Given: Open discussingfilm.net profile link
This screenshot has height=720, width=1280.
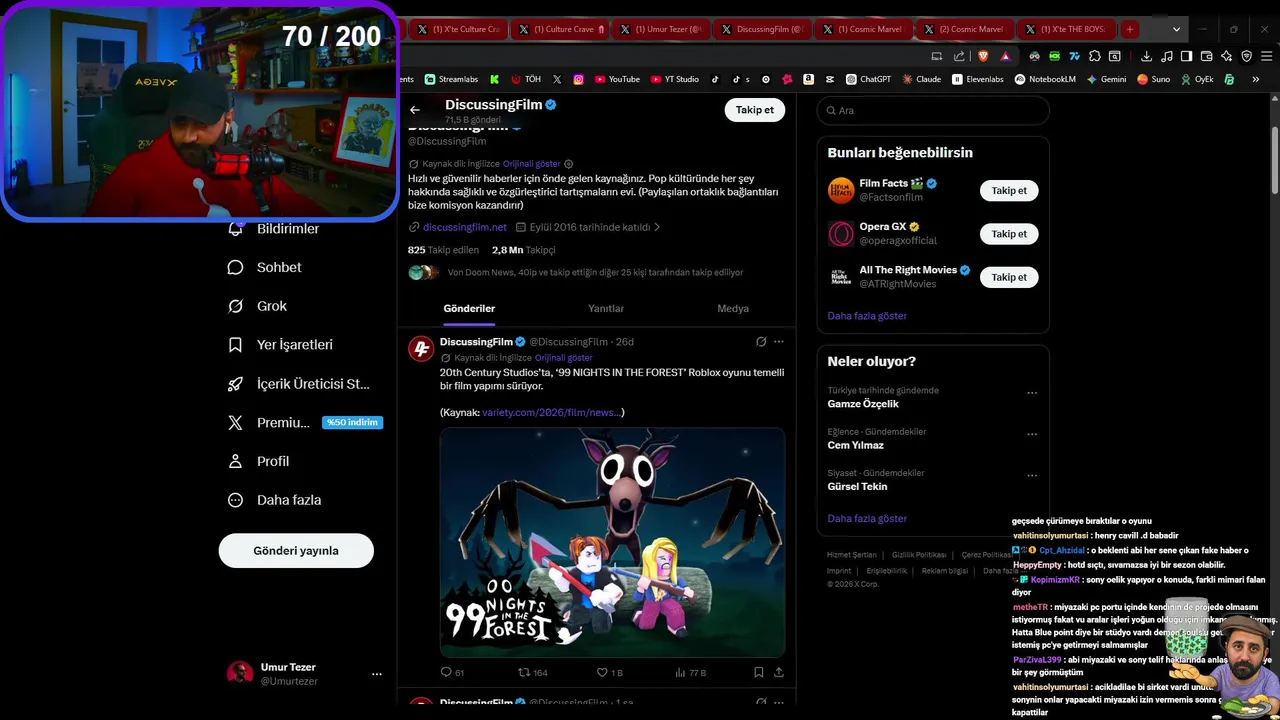Looking at the screenshot, I should 465,227.
